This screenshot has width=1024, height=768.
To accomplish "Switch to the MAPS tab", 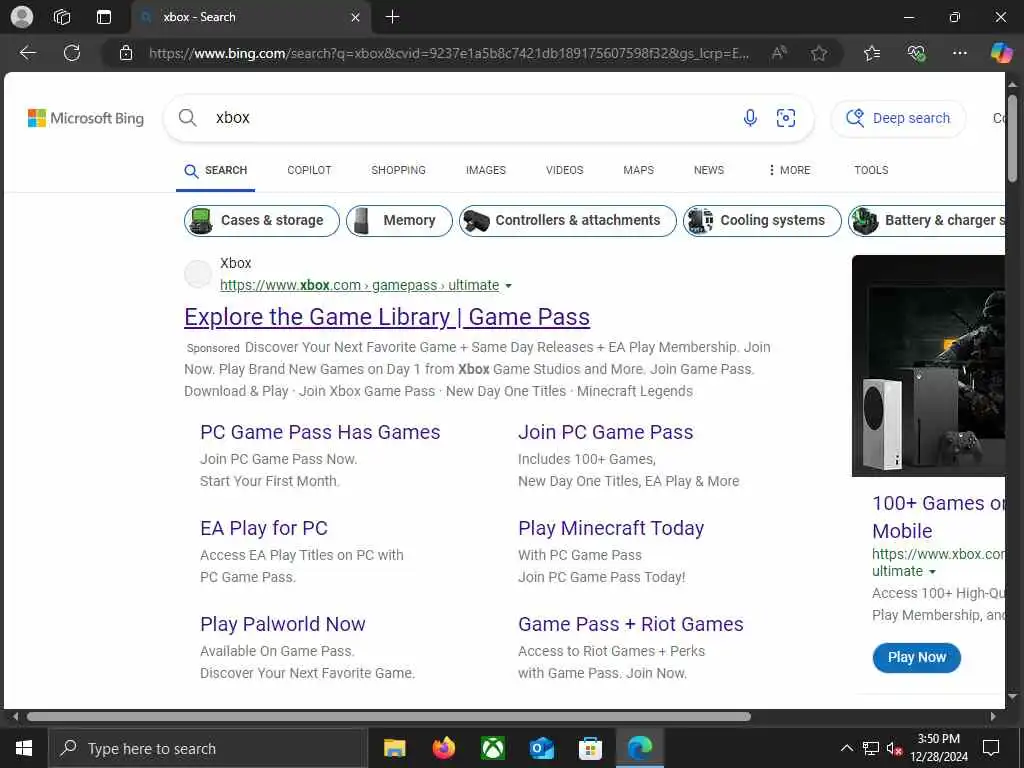I will click(x=639, y=170).
